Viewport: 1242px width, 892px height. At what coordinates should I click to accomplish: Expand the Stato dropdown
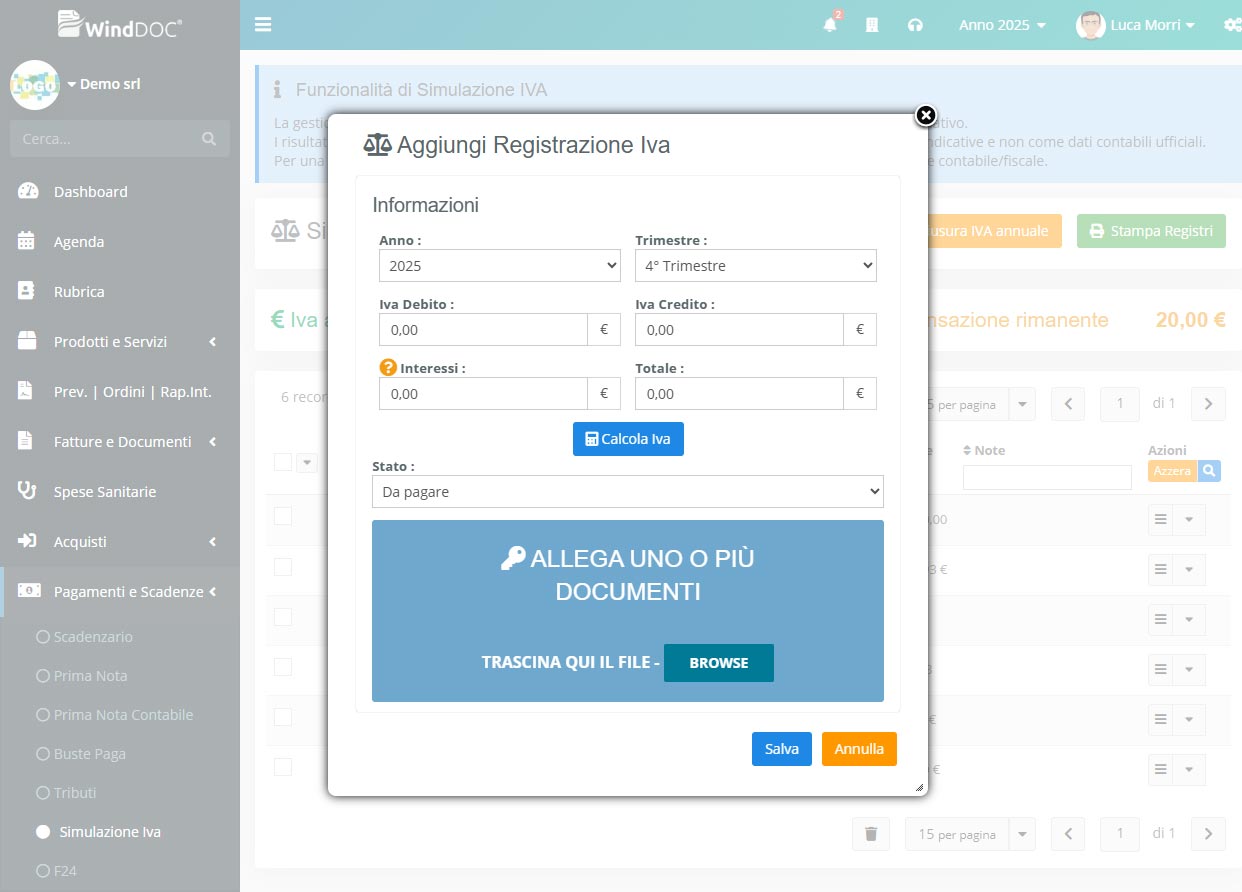[x=627, y=492]
